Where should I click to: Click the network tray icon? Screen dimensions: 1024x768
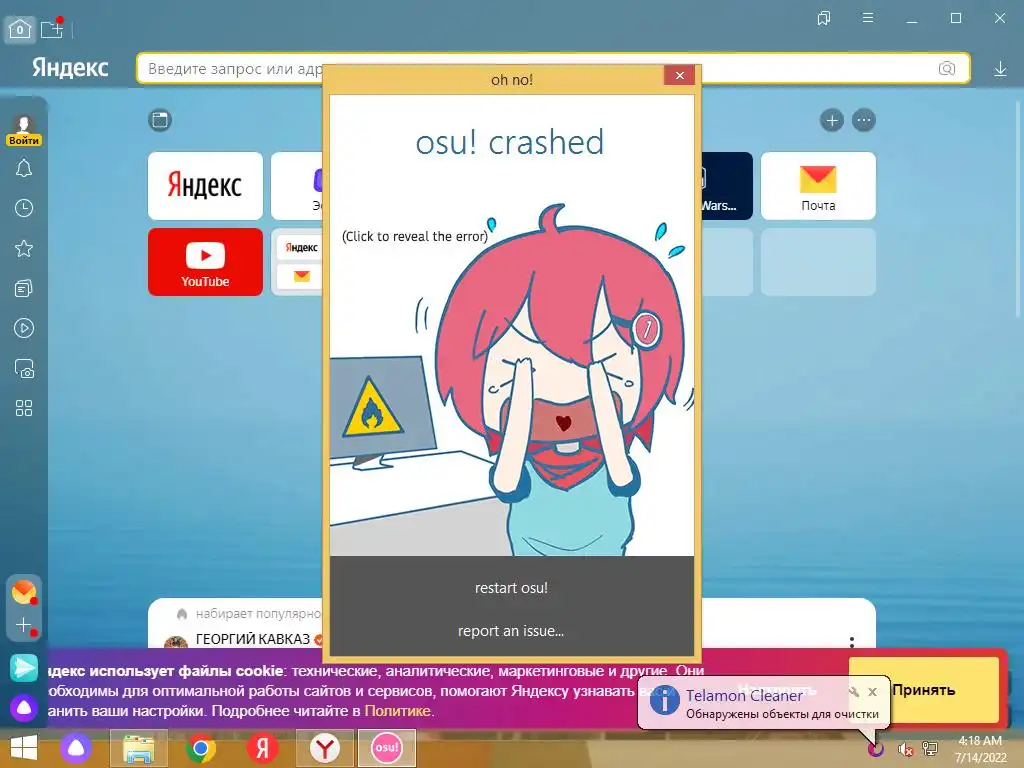tap(930, 749)
